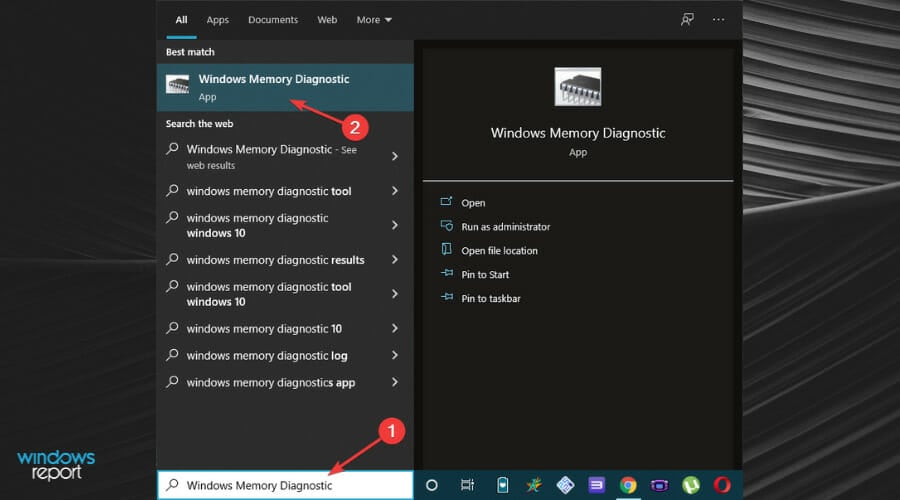The height and width of the screenshot is (500, 900).
Task: Select 'windows memory diagnostic windows 10' suggestion
Action: tap(285, 225)
